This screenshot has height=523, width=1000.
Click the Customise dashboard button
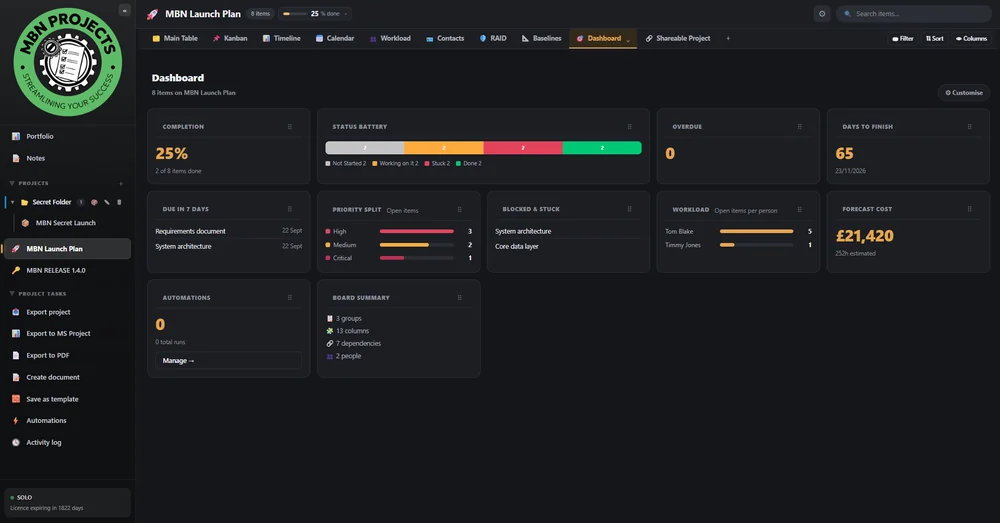[x=964, y=92]
